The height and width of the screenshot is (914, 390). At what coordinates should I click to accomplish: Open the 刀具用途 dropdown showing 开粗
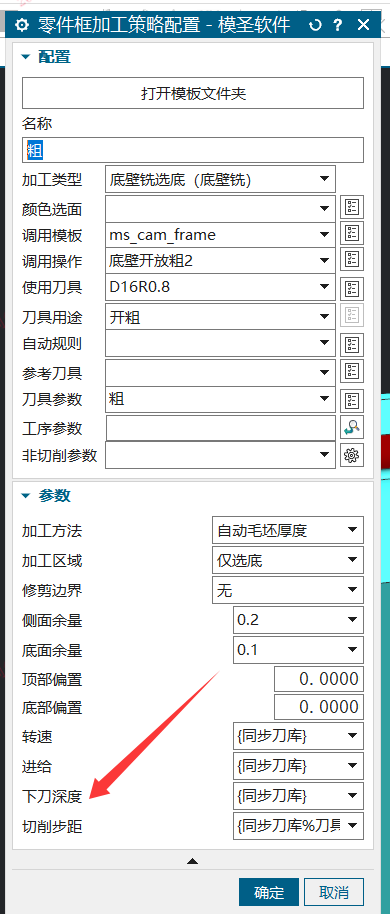(220, 317)
